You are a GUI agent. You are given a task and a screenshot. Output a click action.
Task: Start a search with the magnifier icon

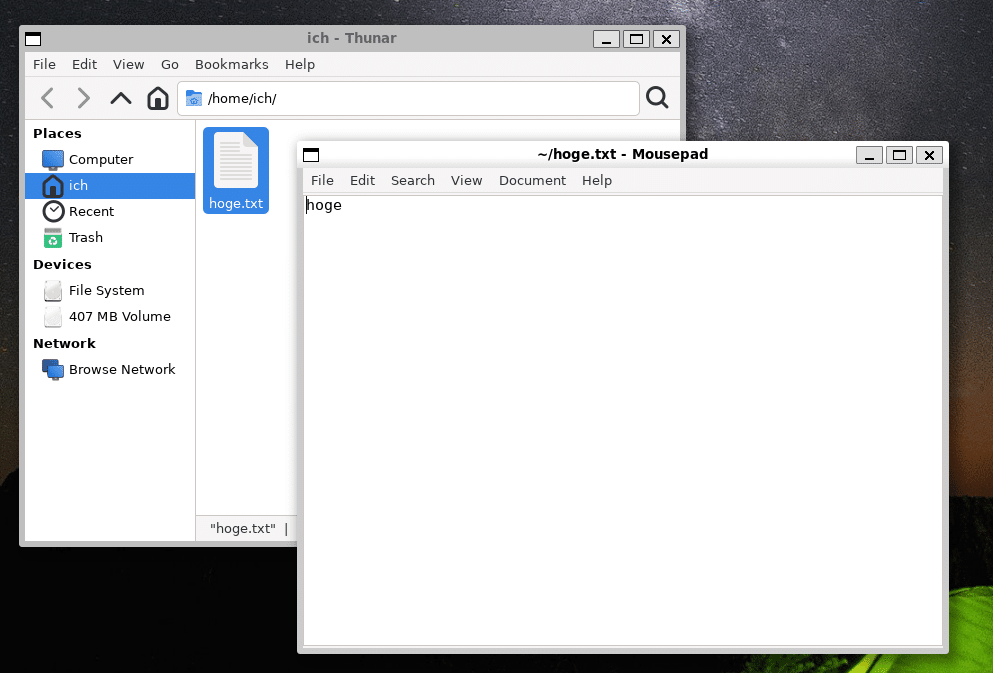tap(657, 98)
